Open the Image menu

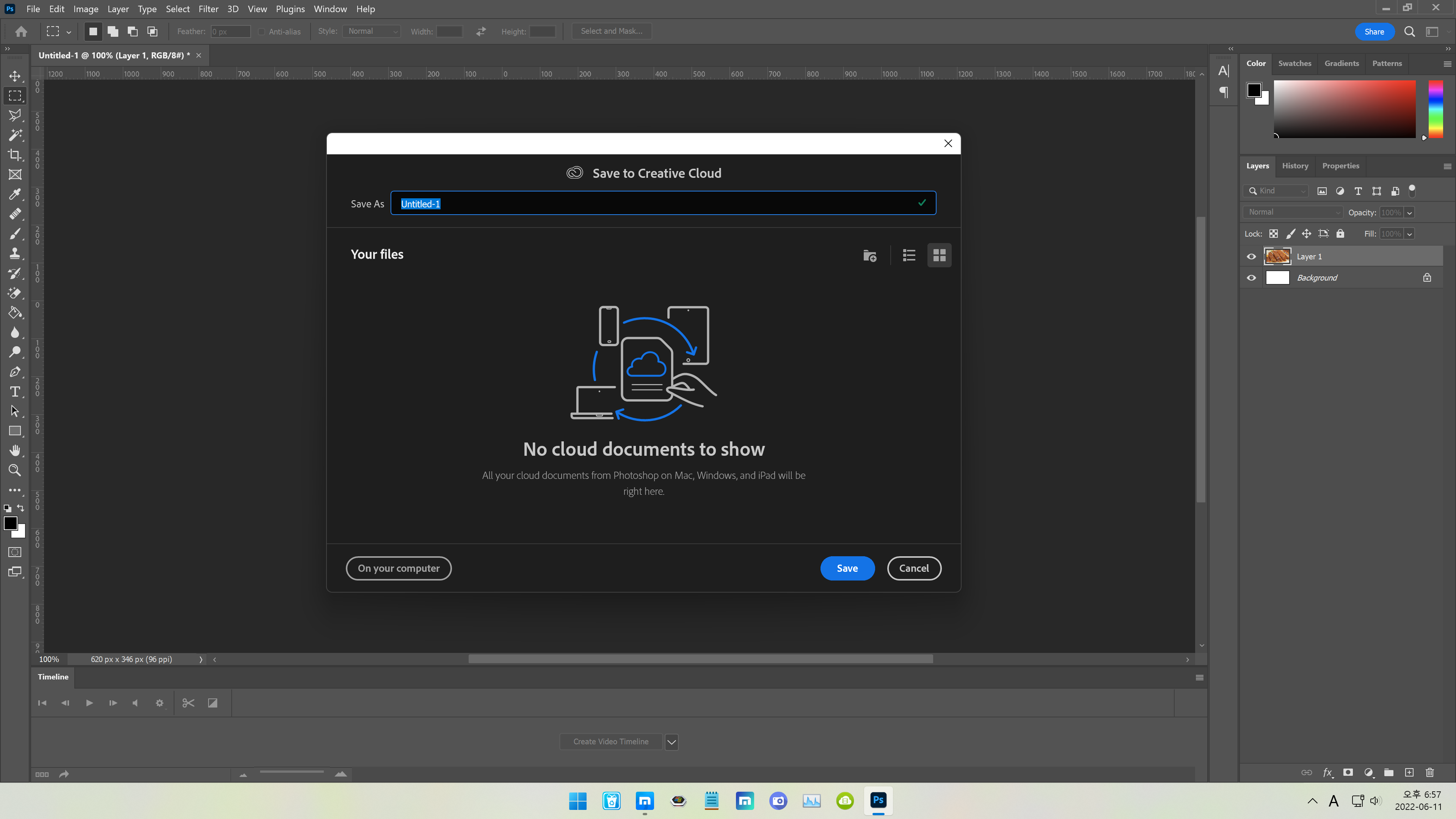pos(86,9)
